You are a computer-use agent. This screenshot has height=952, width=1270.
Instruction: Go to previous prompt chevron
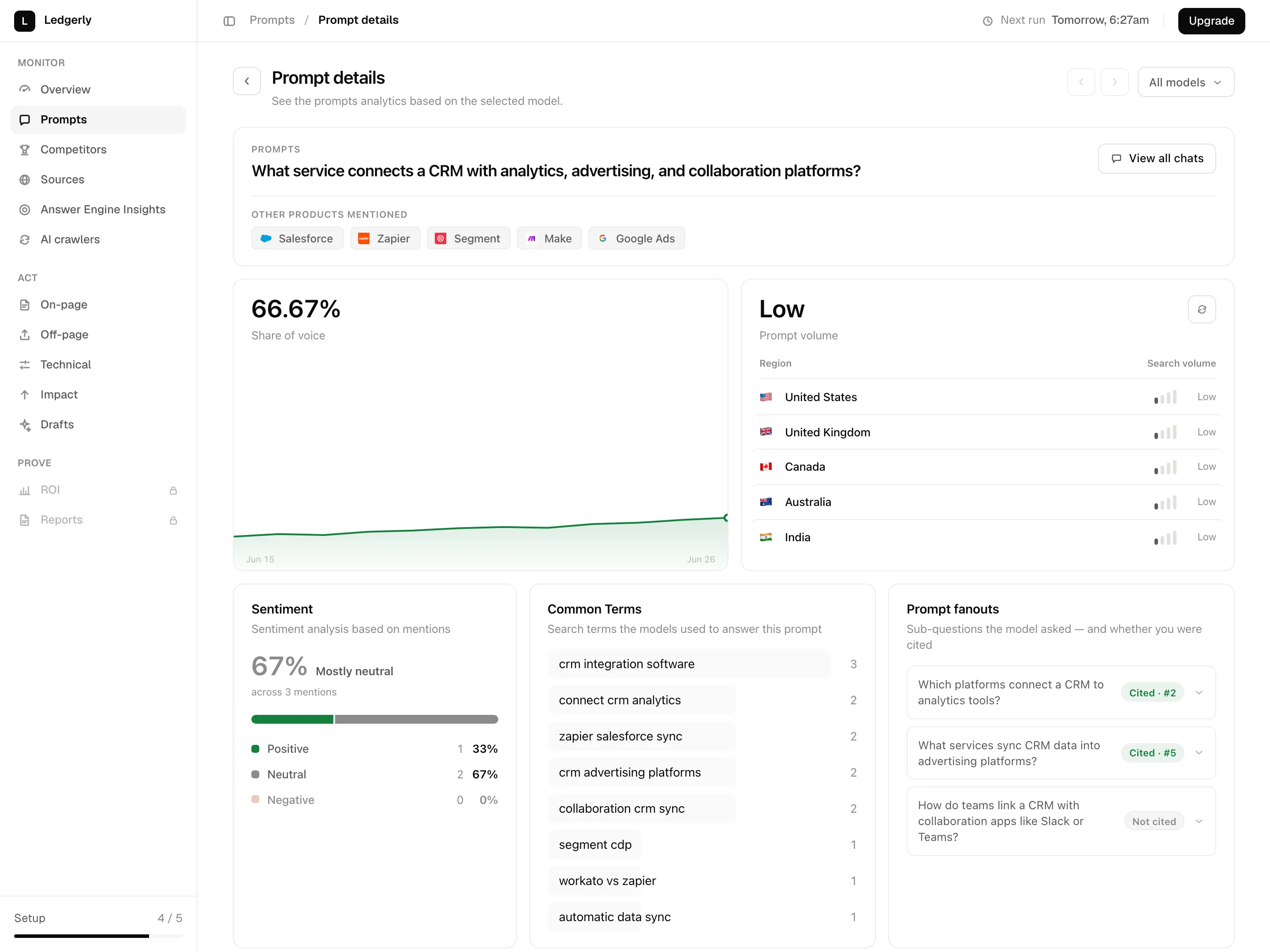click(x=1081, y=82)
